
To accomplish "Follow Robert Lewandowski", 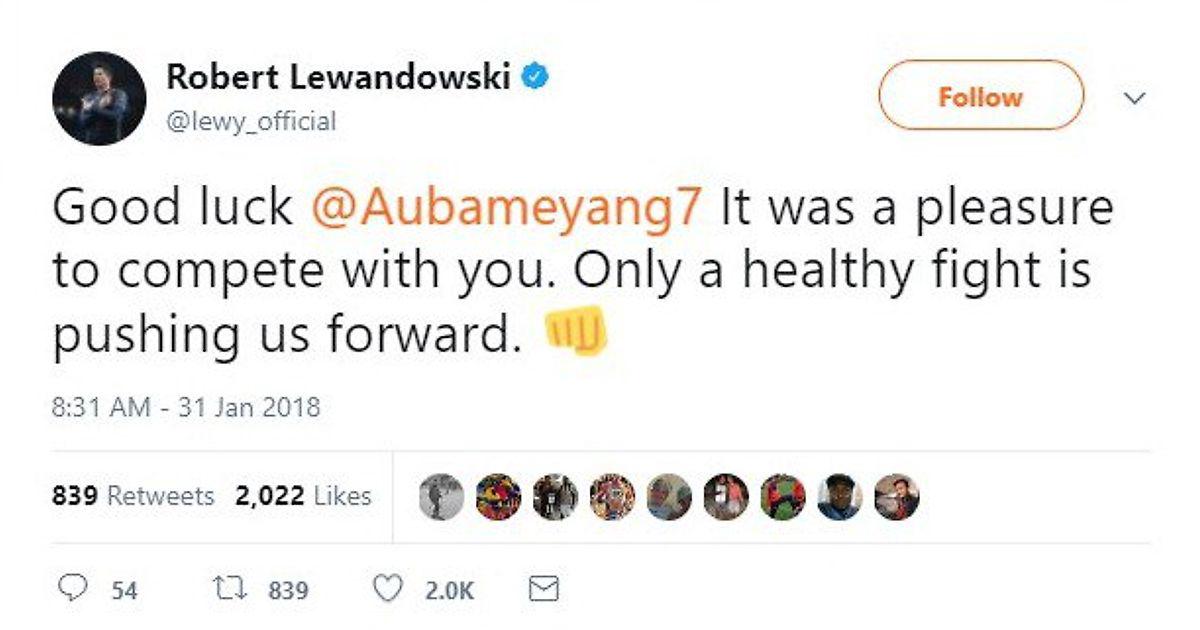I will 981,96.
